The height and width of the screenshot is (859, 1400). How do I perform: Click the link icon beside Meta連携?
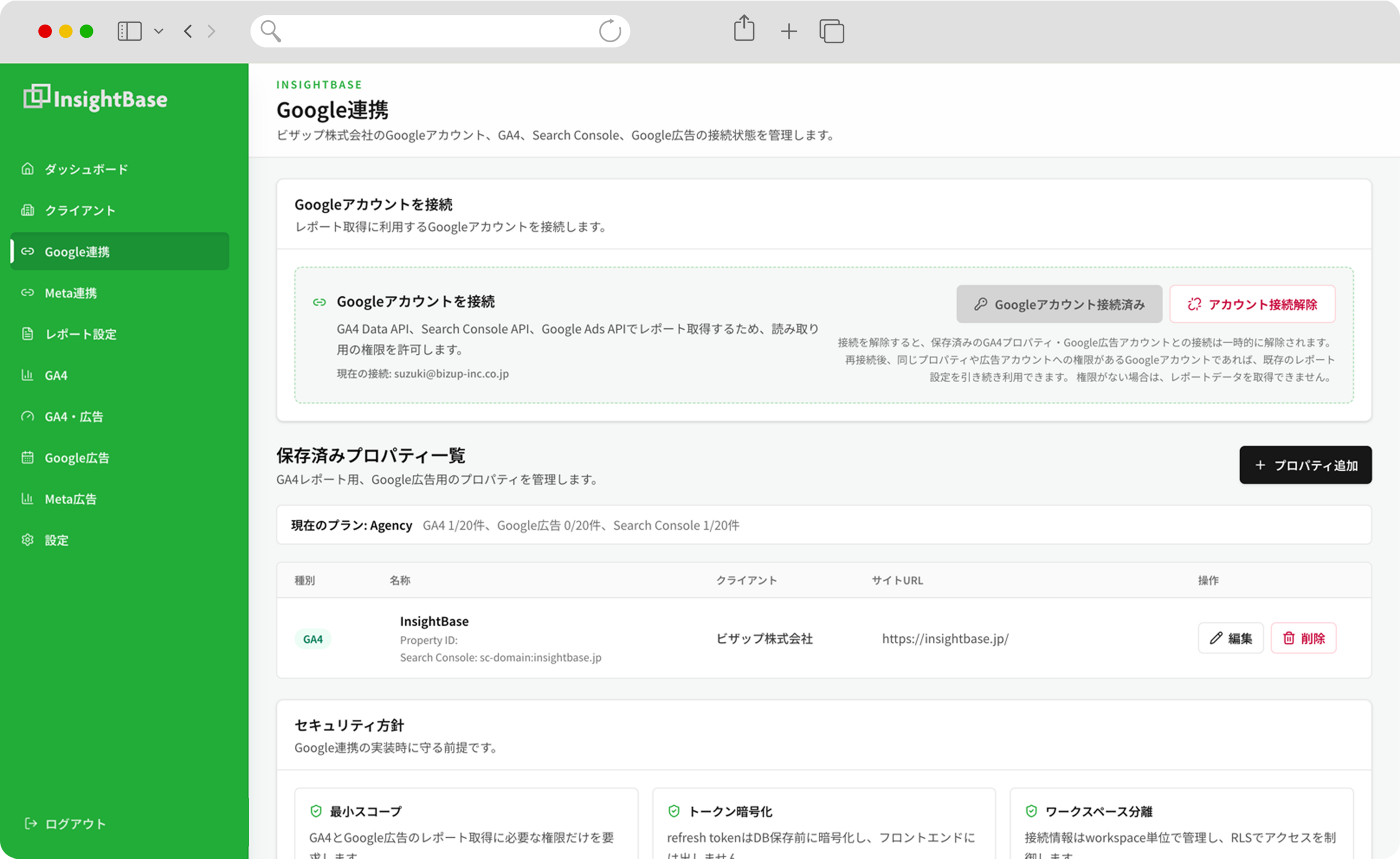27,293
